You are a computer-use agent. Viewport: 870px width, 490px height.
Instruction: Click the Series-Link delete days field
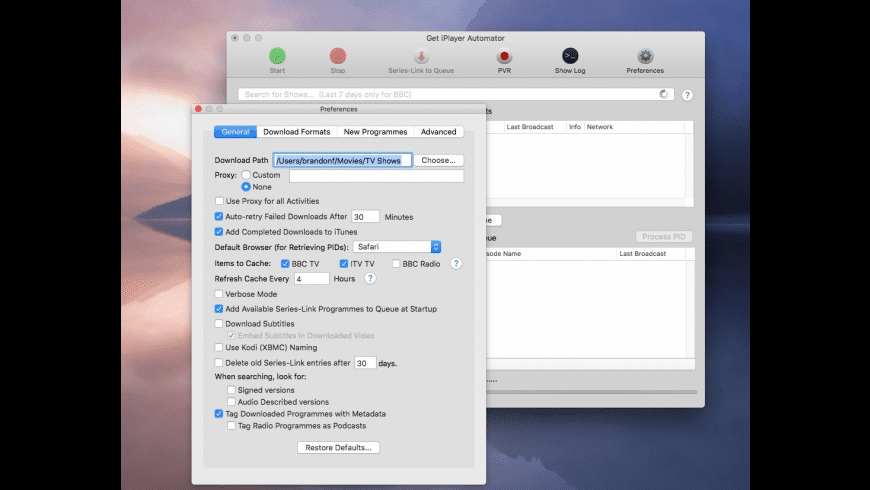point(365,363)
